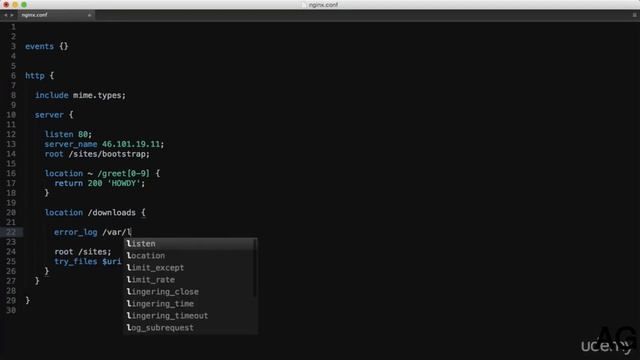Select the nginx.conf editor tab
Viewport: 640px width, 360px height.
[x=56, y=15]
